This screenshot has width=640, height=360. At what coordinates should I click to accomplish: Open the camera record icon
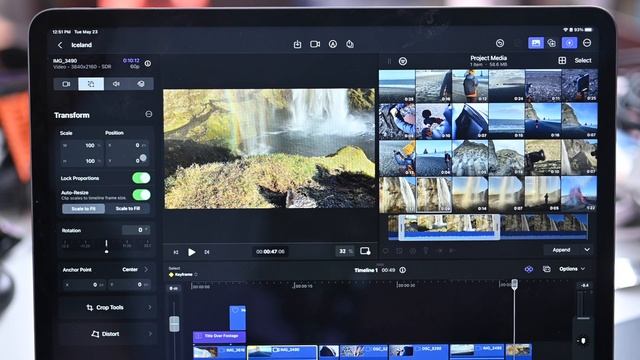tap(315, 44)
